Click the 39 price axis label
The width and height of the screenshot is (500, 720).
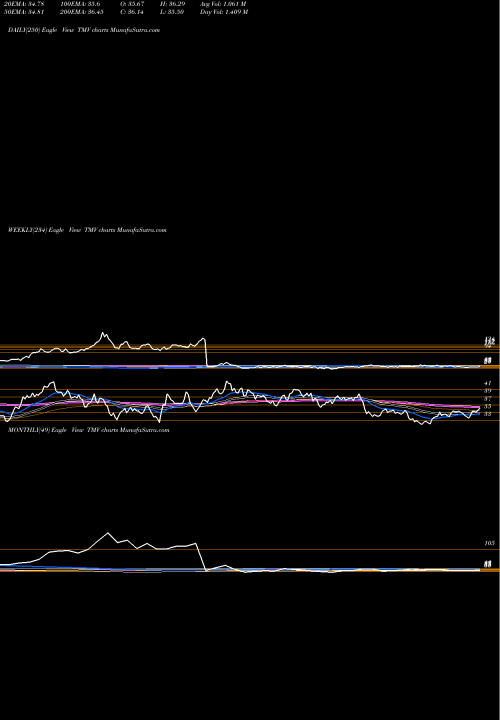(488, 391)
